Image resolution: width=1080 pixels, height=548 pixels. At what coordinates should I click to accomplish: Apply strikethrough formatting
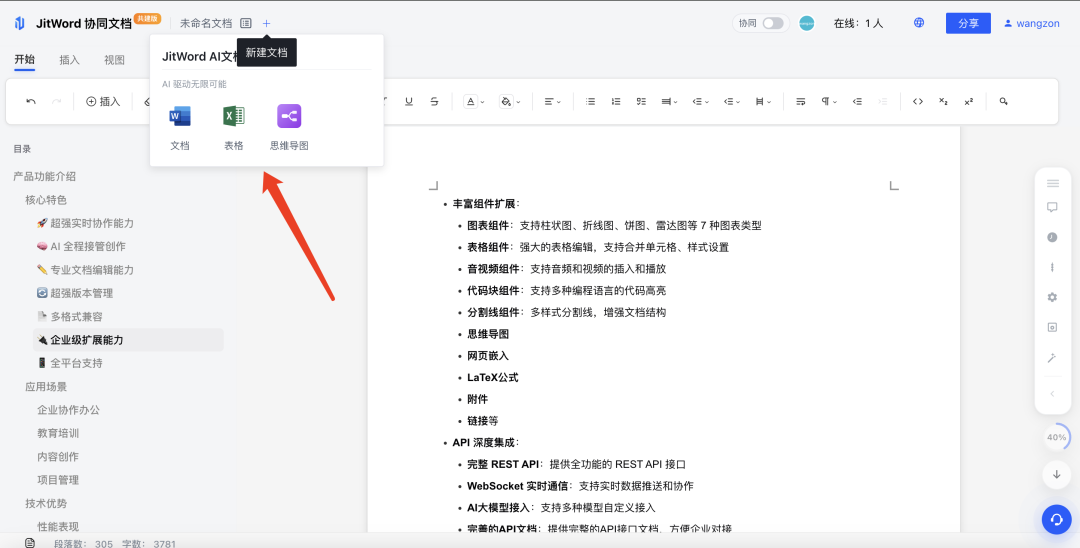[434, 101]
